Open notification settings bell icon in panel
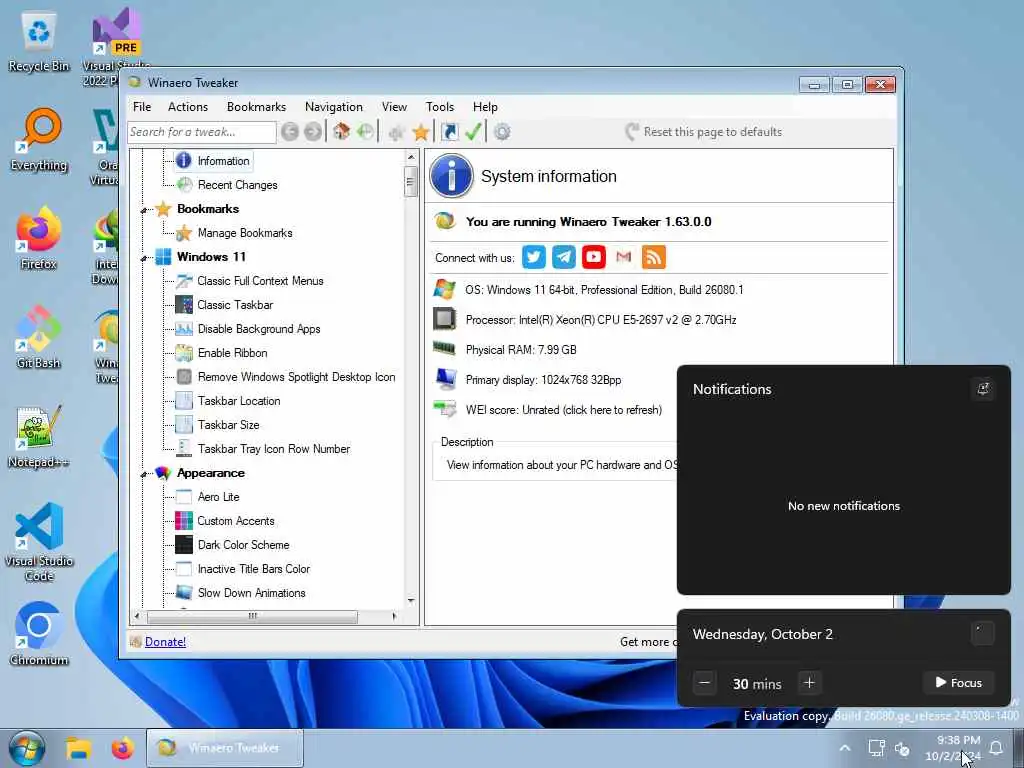Screen dimensions: 1024x768 982,389
